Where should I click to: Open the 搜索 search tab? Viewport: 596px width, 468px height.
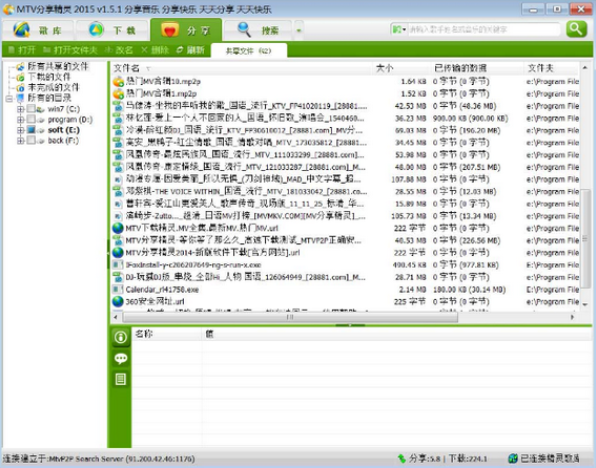pos(258,30)
